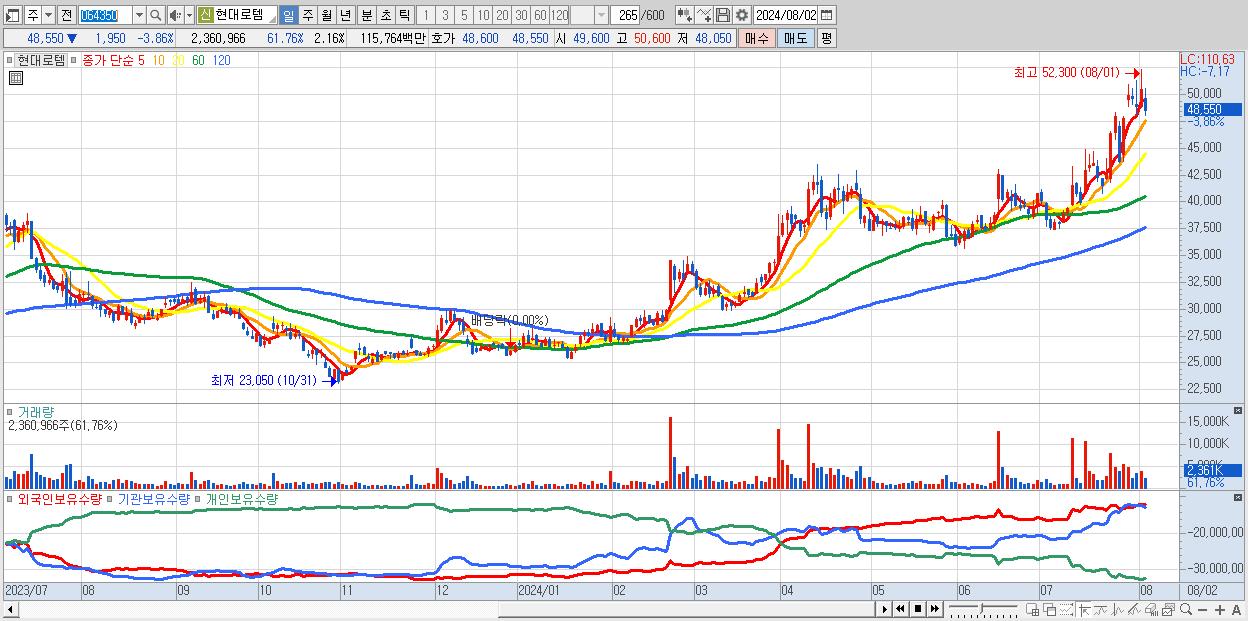
Task: Open the chart settings gear icon
Action: pos(741,15)
